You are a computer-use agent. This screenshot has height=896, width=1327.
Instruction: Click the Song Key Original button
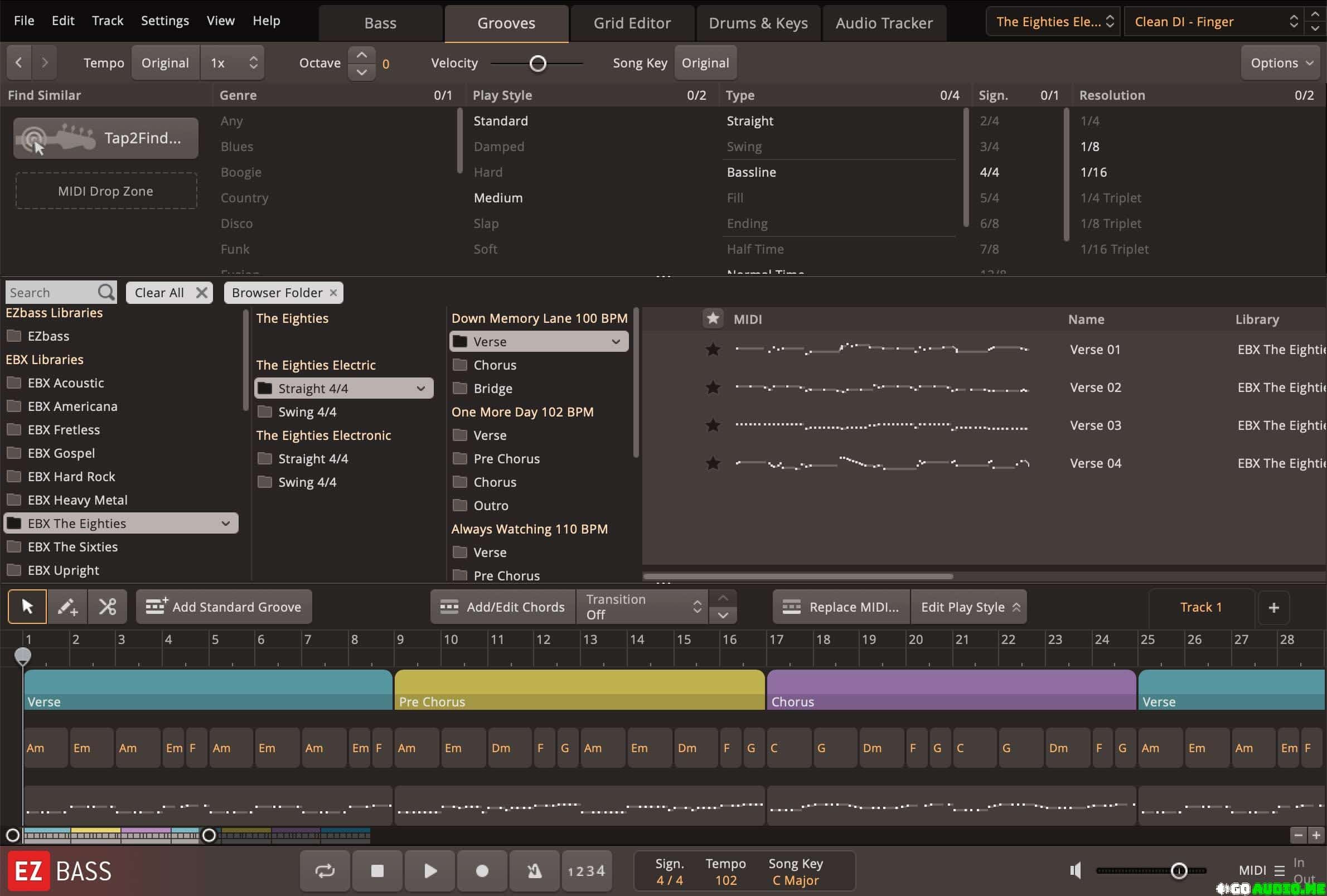[x=705, y=63]
